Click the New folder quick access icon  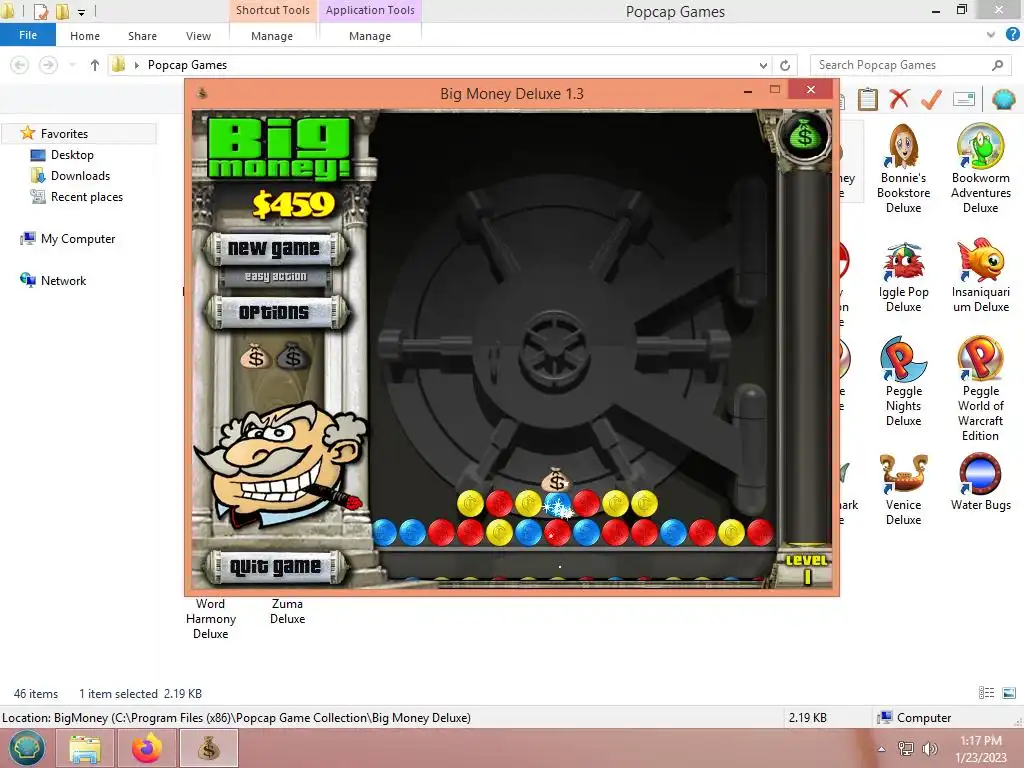pyautogui.click(x=62, y=11)
